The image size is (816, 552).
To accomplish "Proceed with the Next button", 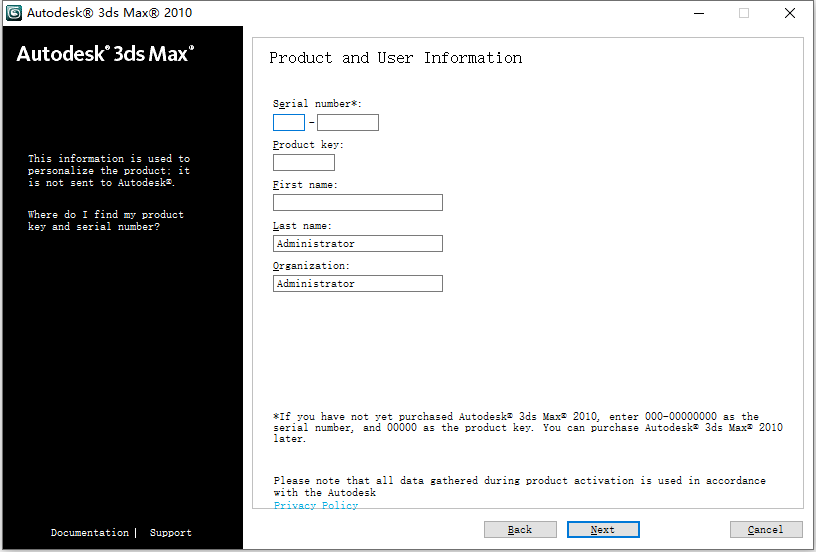I will tap(603, 530).
